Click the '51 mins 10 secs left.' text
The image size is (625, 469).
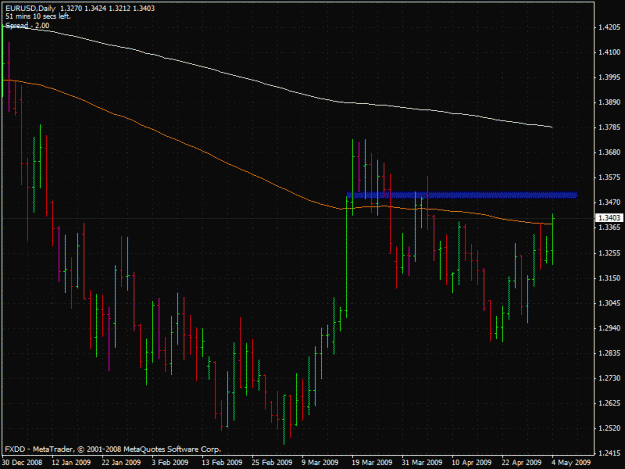click(38, 16)
